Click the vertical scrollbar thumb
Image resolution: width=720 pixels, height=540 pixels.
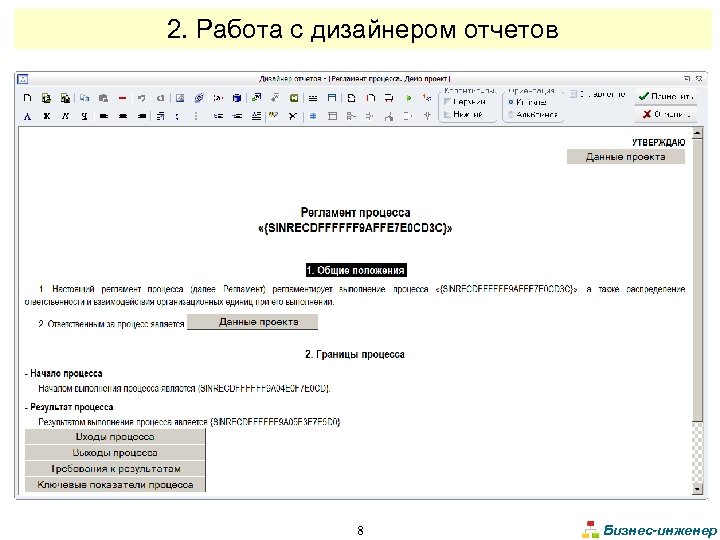click(x=697, y=280)
